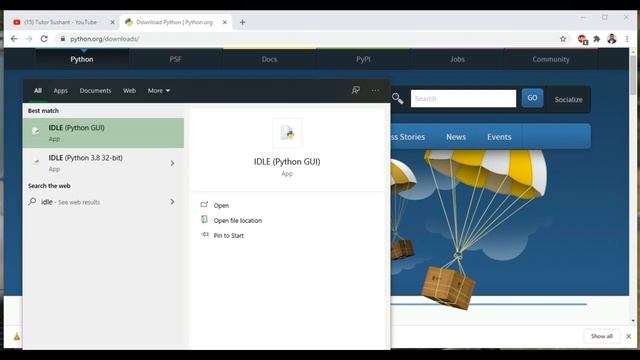Click the search magnifier icon beside idle
The image size is (640, 360).
[x=32, y=201]
